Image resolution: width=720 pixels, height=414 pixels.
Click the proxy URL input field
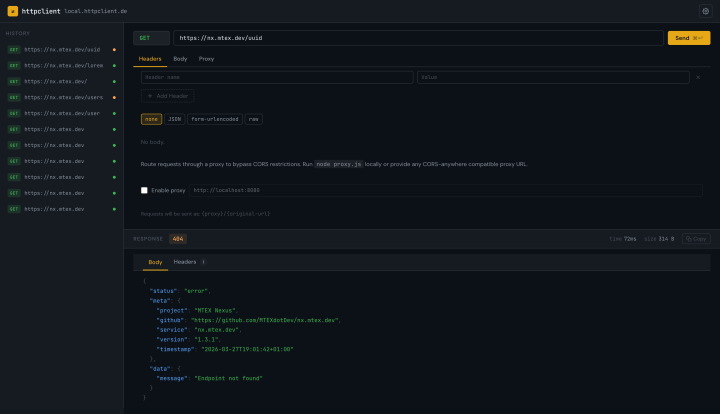point(445,190)
